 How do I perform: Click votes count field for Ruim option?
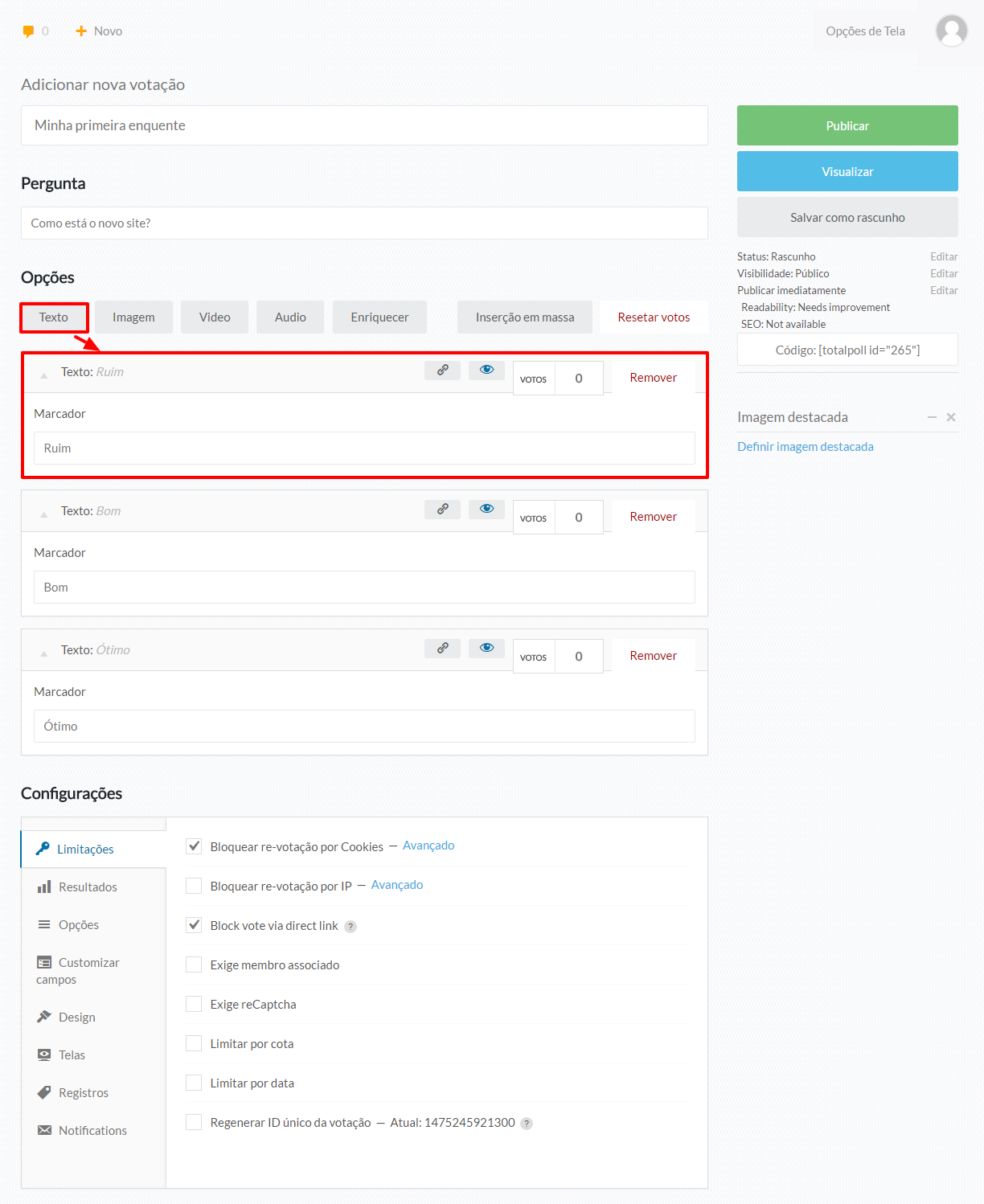579,379
